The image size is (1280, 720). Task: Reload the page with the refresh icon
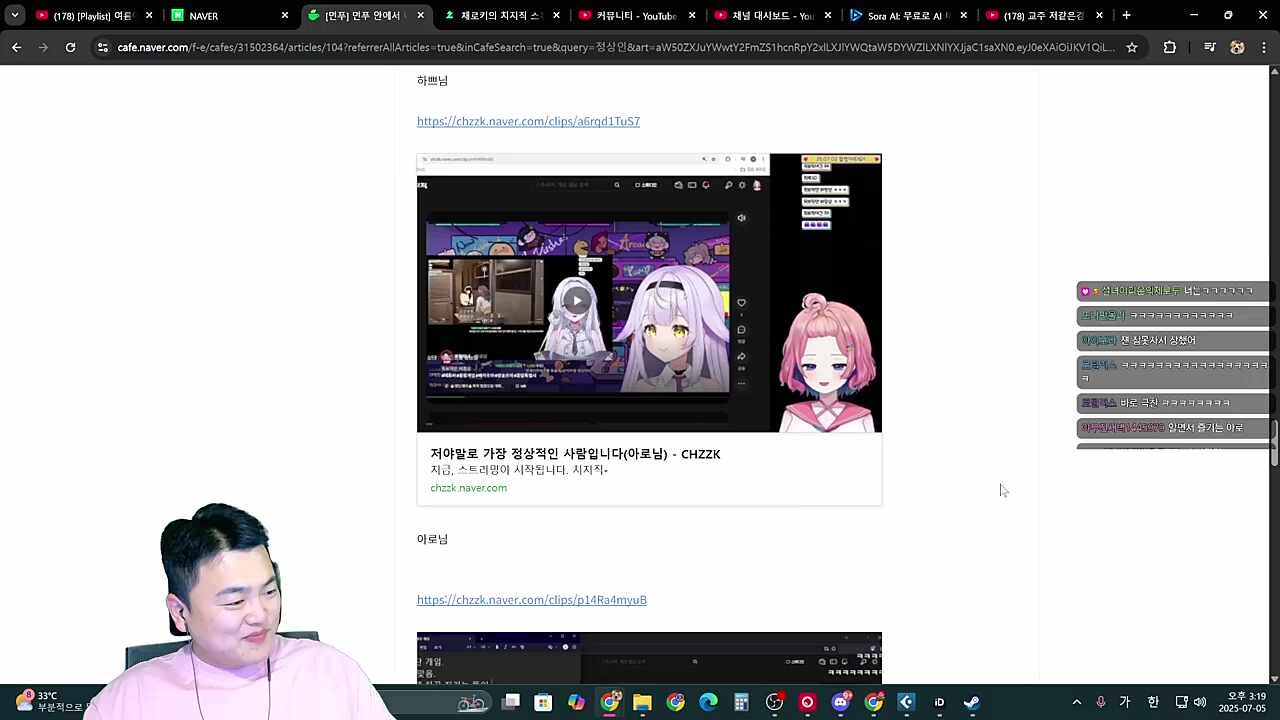[70, 47]
